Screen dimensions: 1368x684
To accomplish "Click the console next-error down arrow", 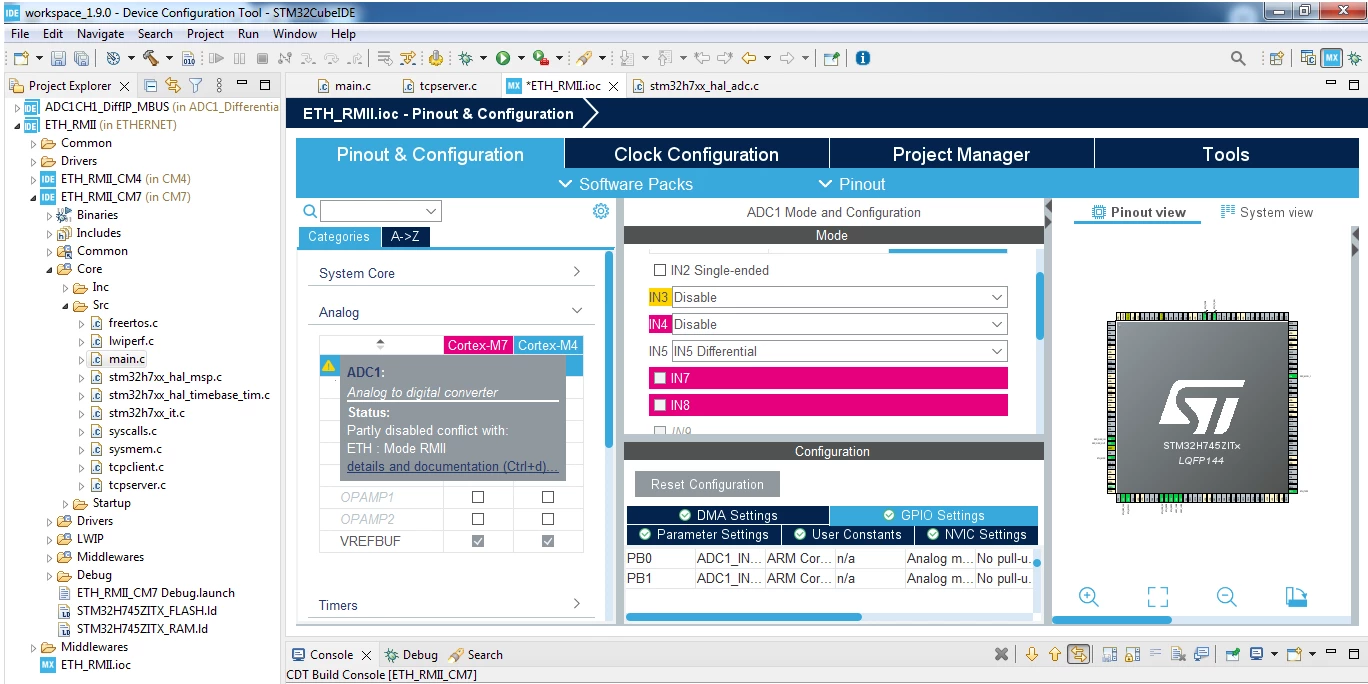I will [x=1032, y=654].
